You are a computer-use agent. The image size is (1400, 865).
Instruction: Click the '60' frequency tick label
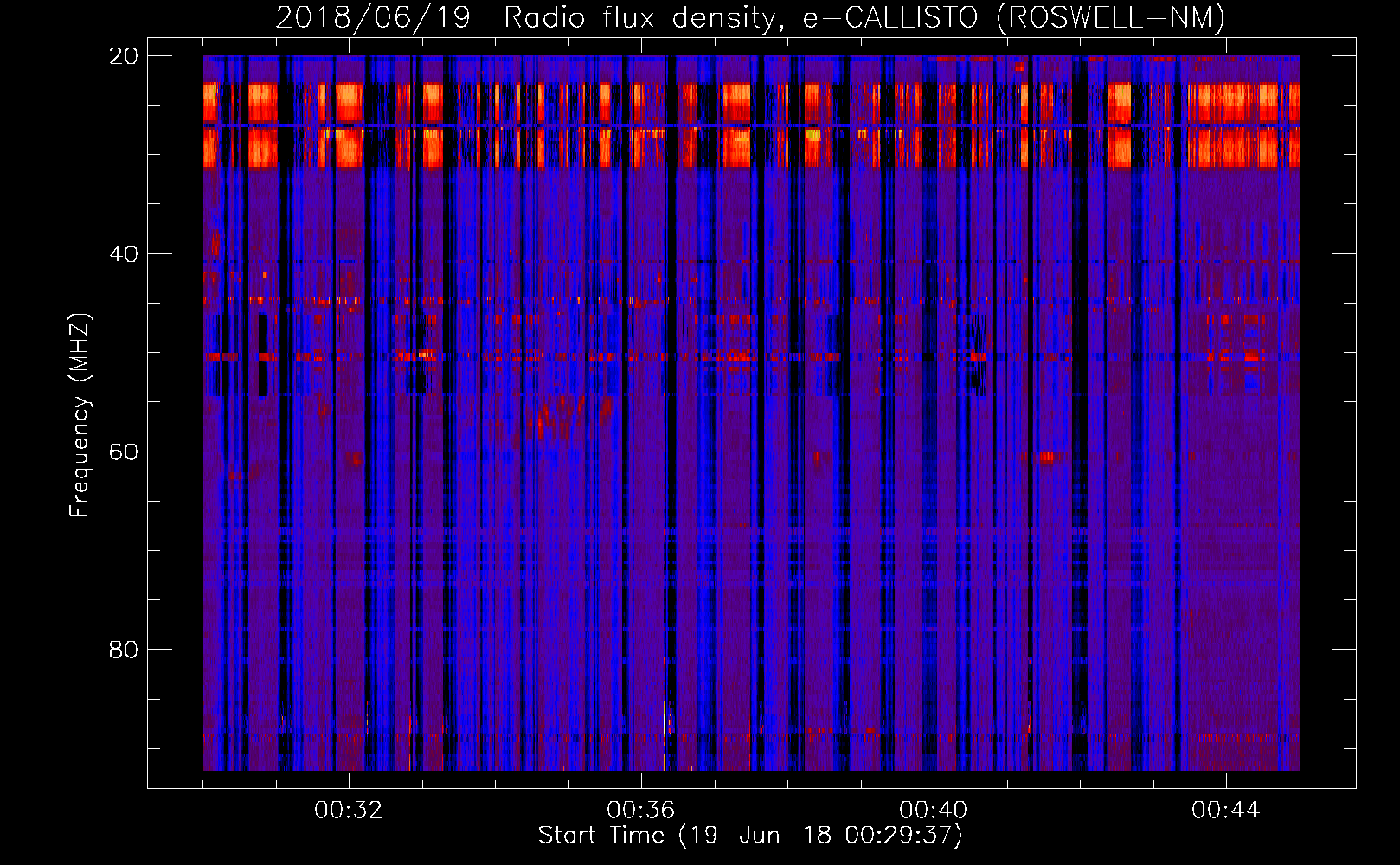[124, 452]
